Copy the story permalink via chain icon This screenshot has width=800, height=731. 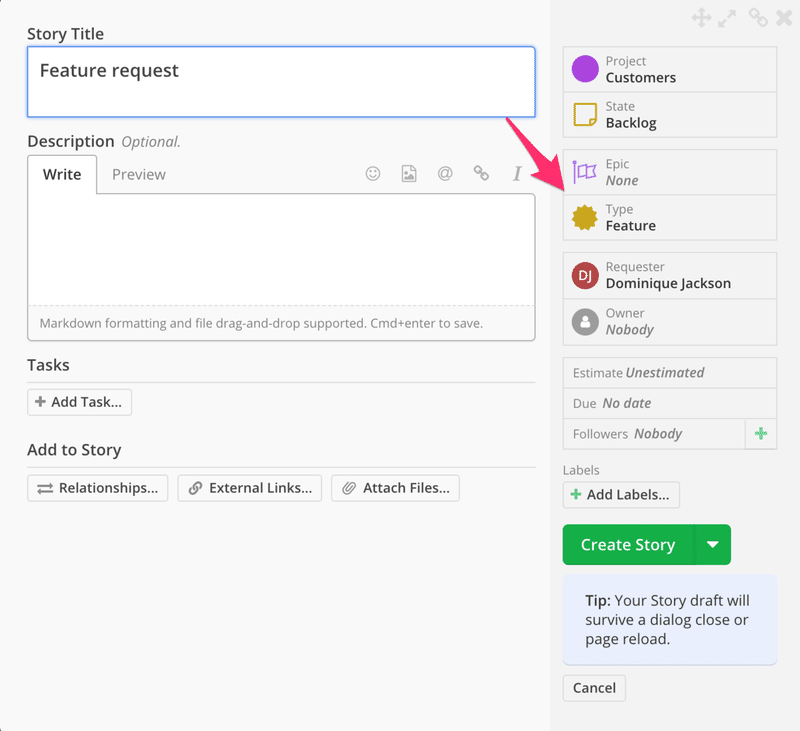[x=758, y=18]
